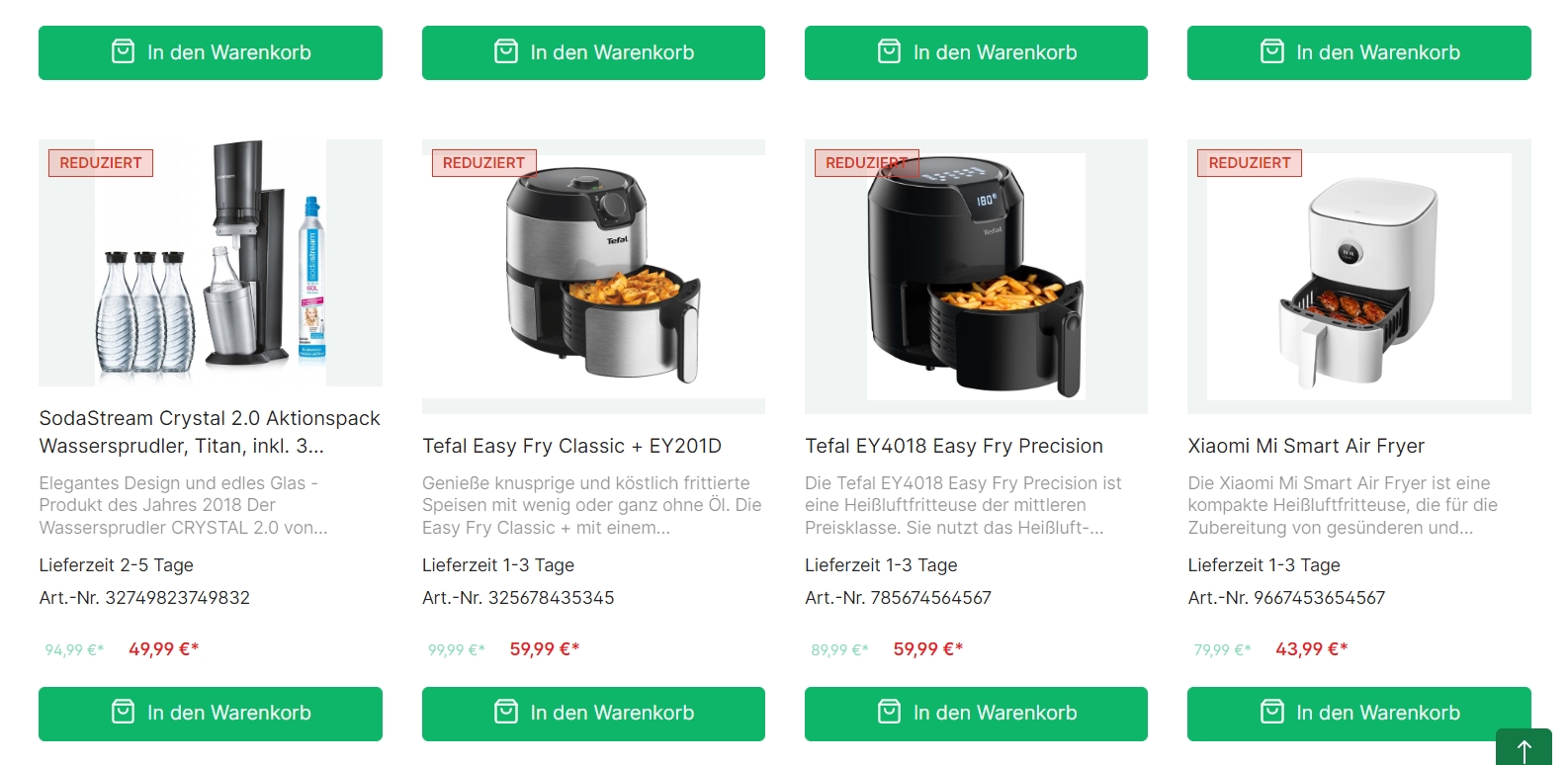
Task: Open Tefal EY4018 Easy Fry Precision title
Action: tap(954, 446)
